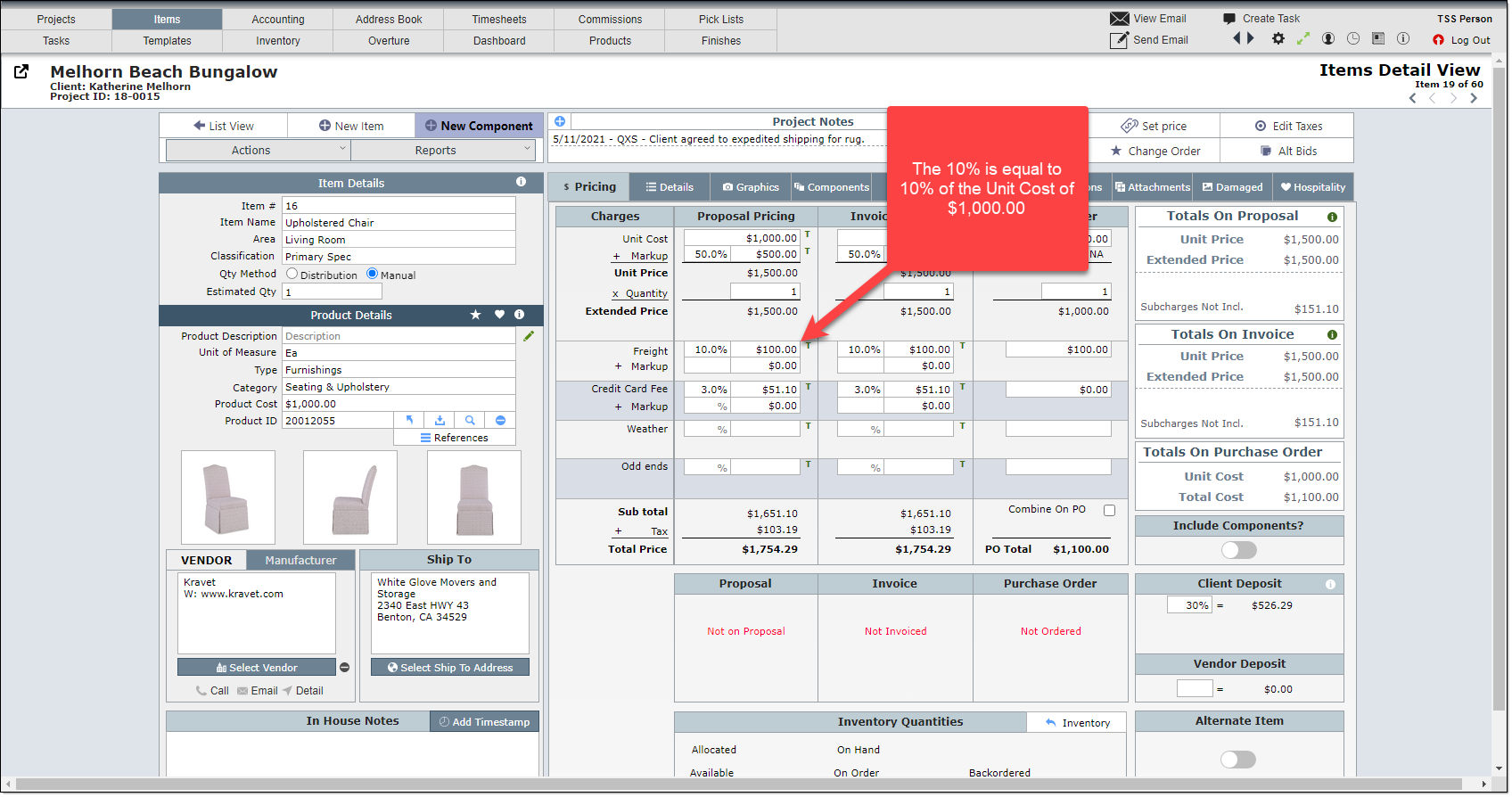Click the Select Ship To Address button
1512x797 pixels.
click(450, 668)
